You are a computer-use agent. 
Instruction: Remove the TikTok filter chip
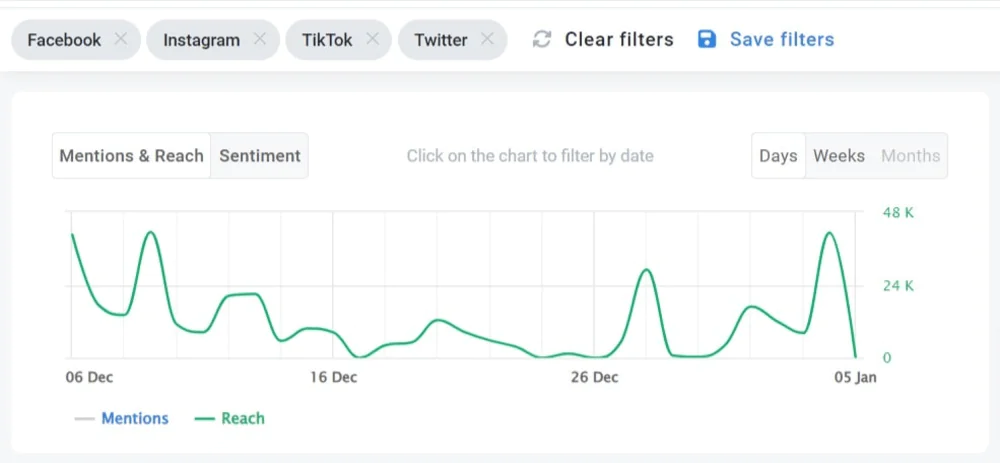(x=372, y=40)
